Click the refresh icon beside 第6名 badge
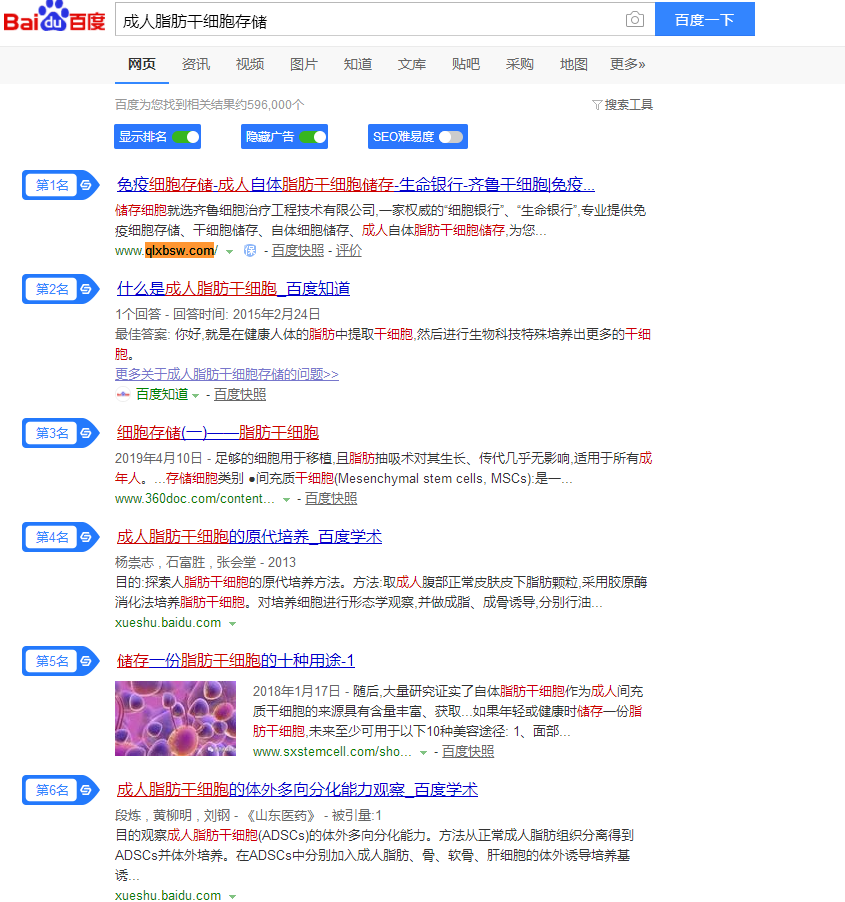 (86, 790)
